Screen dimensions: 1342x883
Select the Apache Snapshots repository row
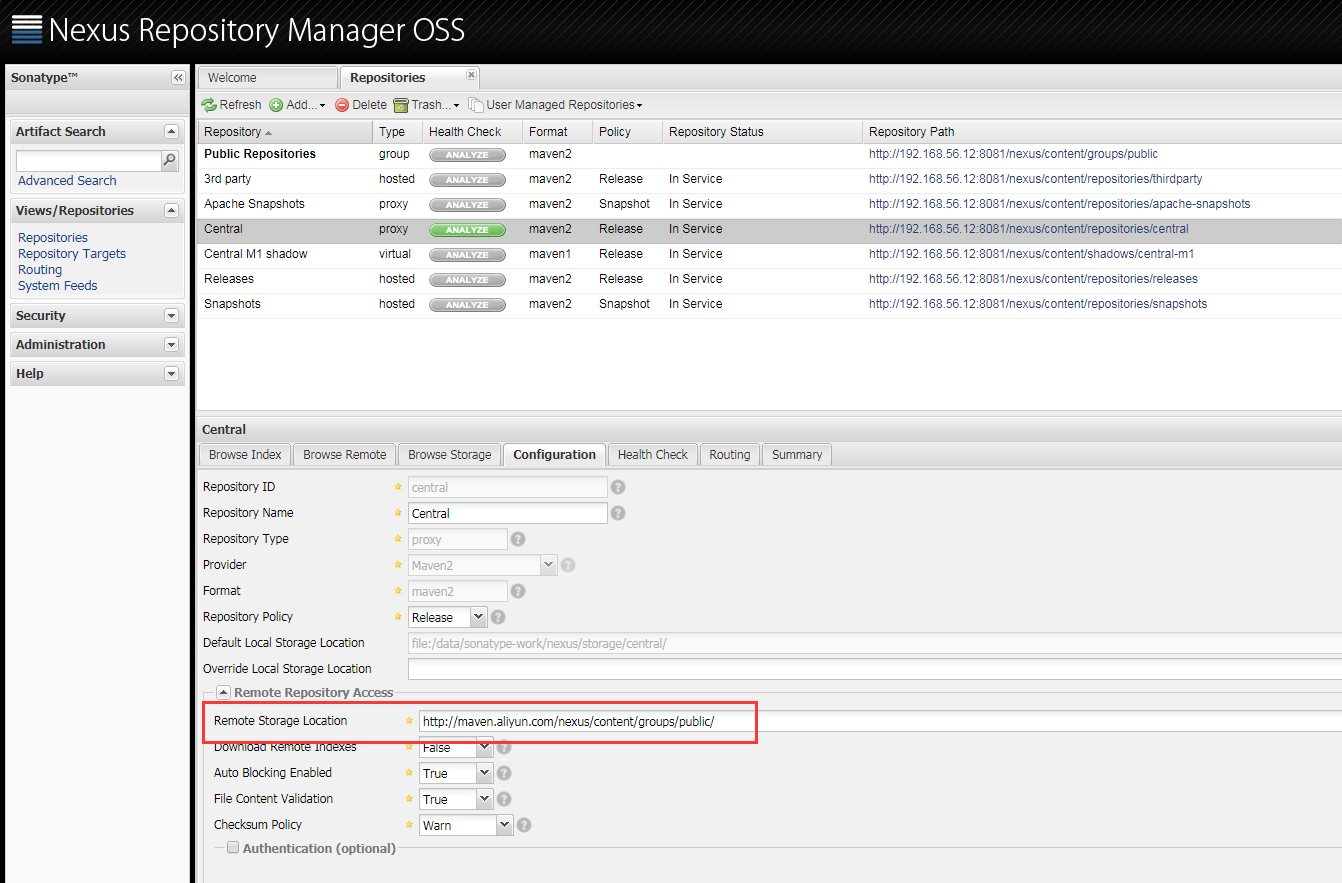[x=769, y=204]
